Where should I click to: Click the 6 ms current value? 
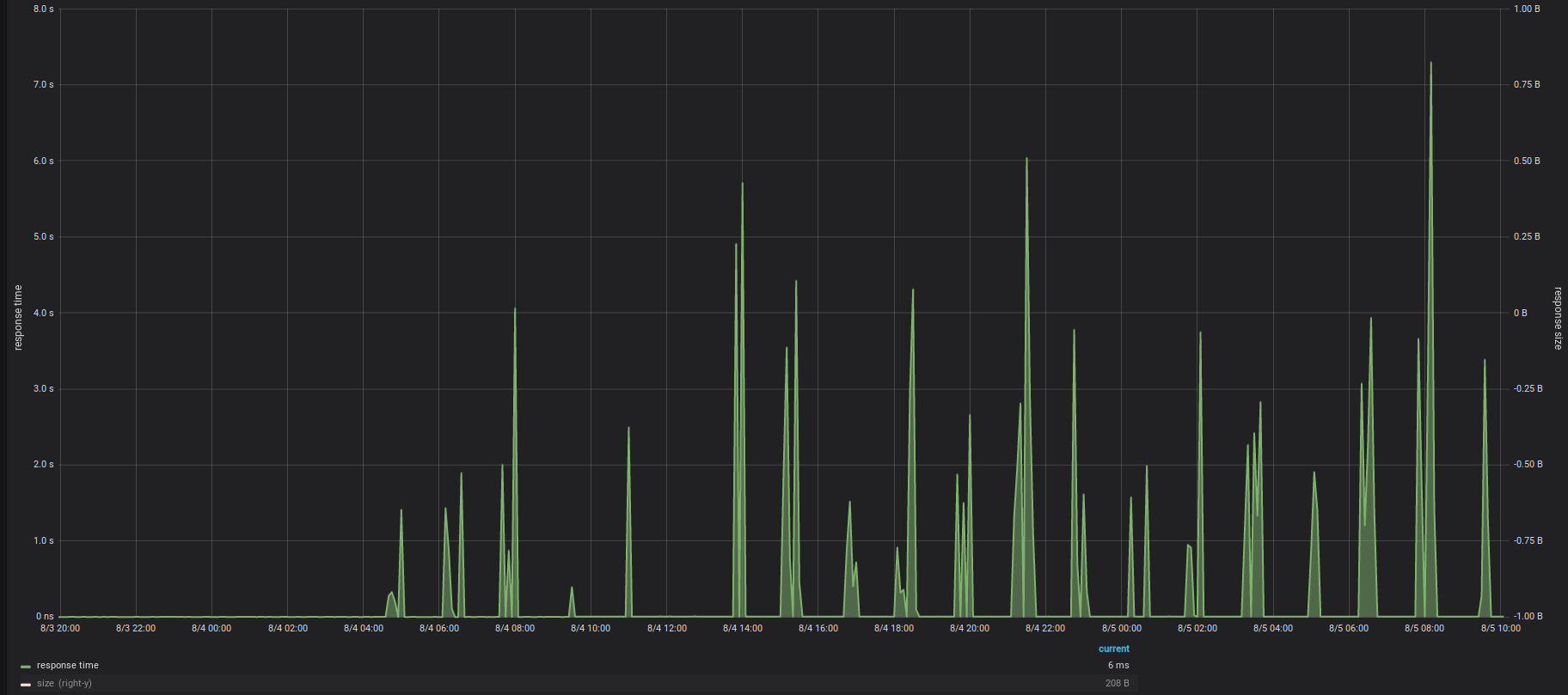[x=1118, y=666]
